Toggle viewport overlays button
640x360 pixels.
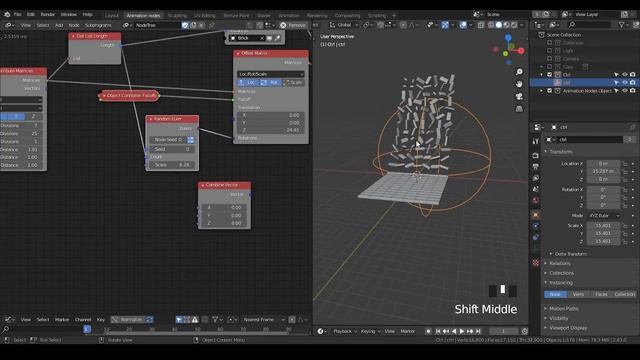tap(463, 25)
